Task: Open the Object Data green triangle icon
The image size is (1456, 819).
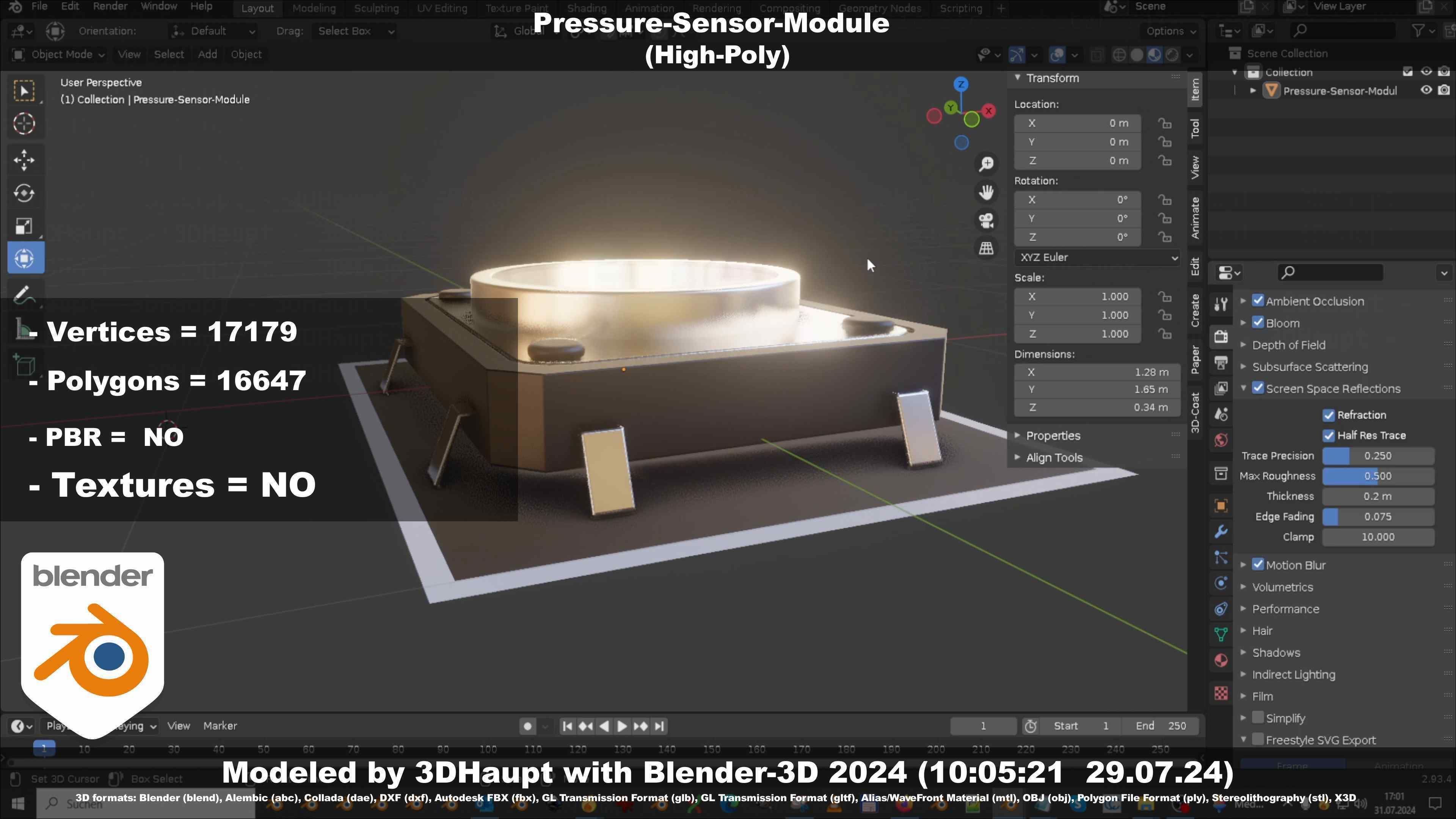Action: point(1221,635)
